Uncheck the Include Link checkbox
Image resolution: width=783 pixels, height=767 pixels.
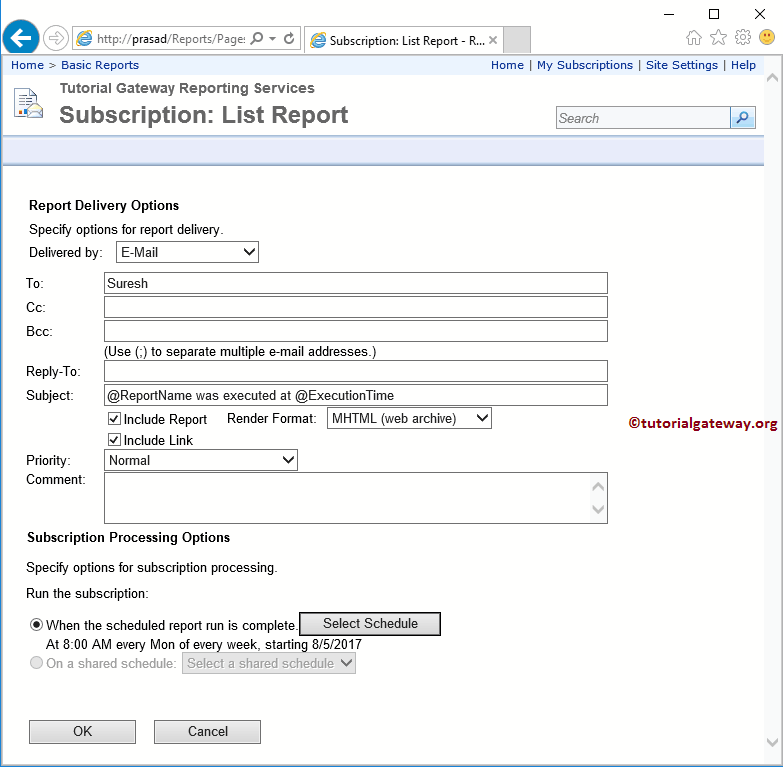point(114,439)
